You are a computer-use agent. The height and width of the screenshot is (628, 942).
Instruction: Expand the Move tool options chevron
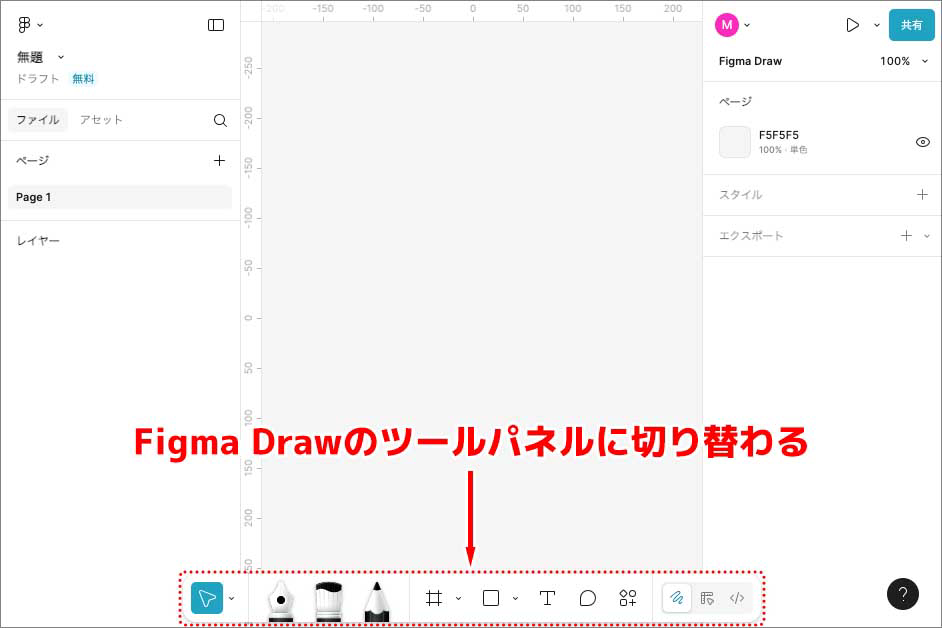coord(232,598)
